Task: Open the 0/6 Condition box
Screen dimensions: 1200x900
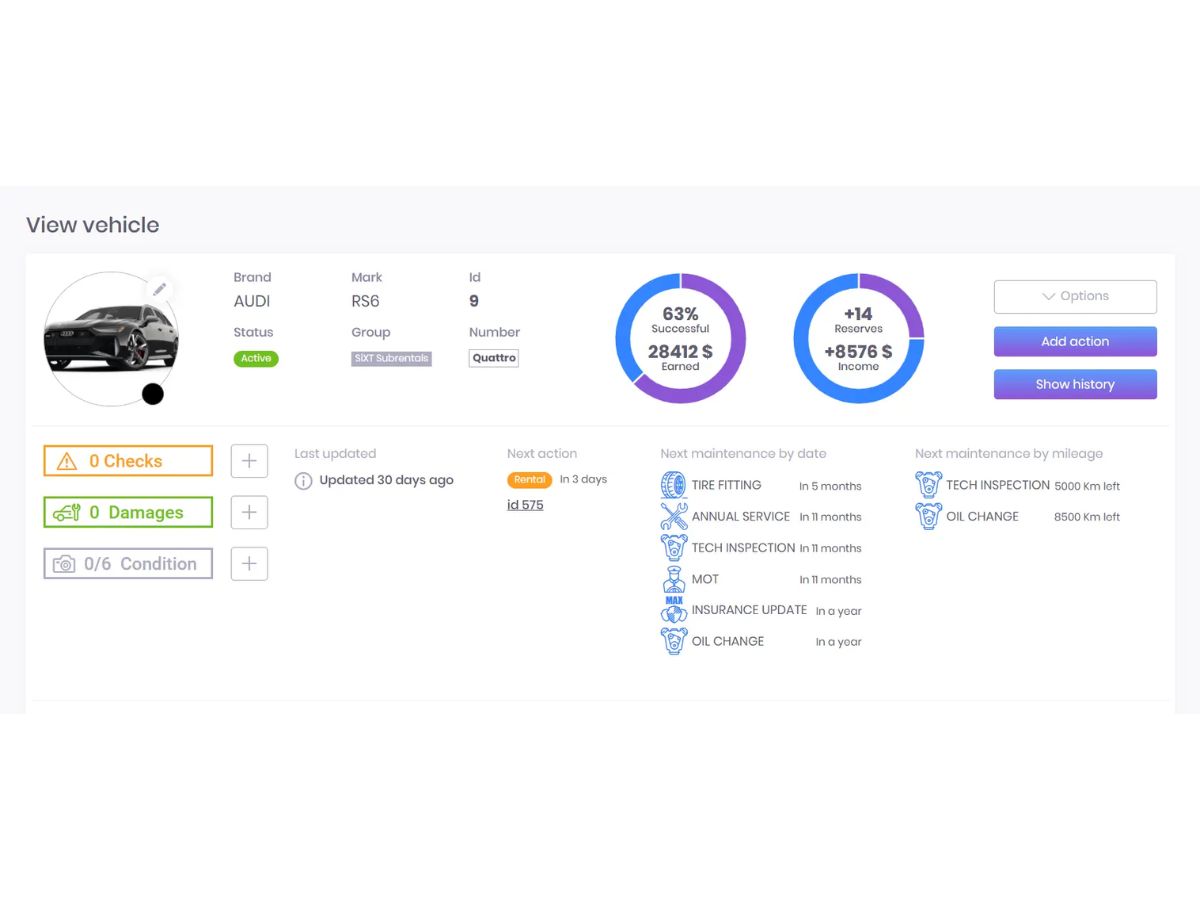Action: (128, 563)
